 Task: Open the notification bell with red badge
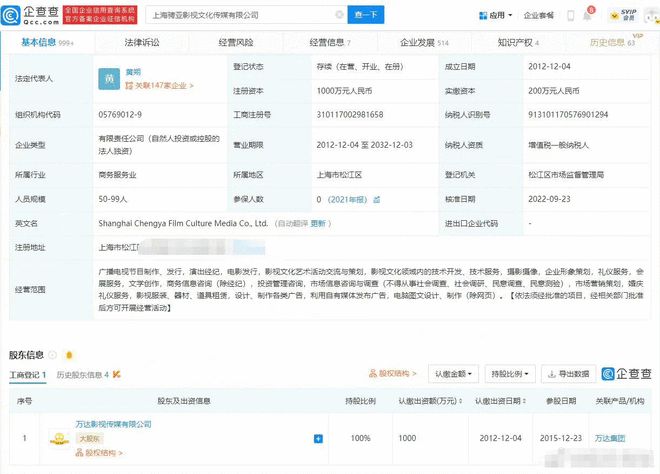pyautogui.click(x=588, y=14)
